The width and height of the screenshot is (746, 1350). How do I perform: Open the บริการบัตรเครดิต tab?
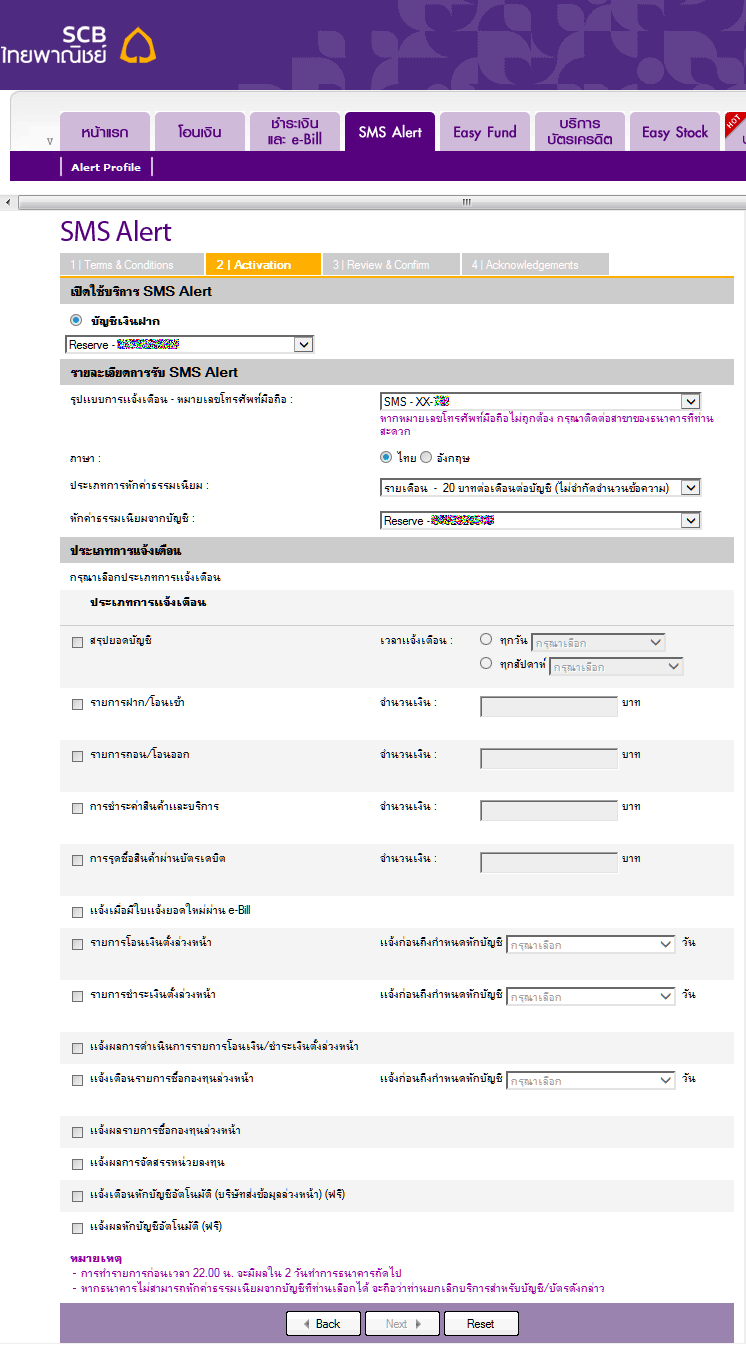580,132
